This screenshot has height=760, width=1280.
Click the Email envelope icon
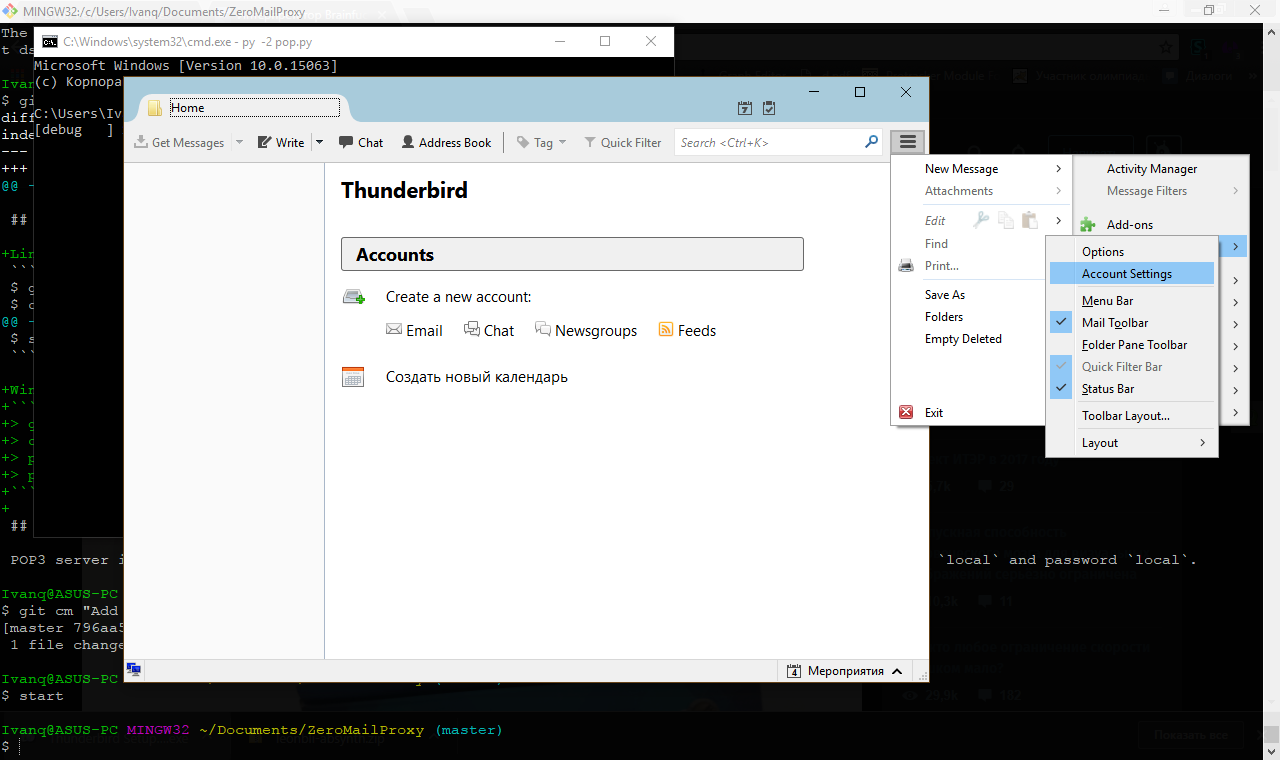[x=394, y=329]
